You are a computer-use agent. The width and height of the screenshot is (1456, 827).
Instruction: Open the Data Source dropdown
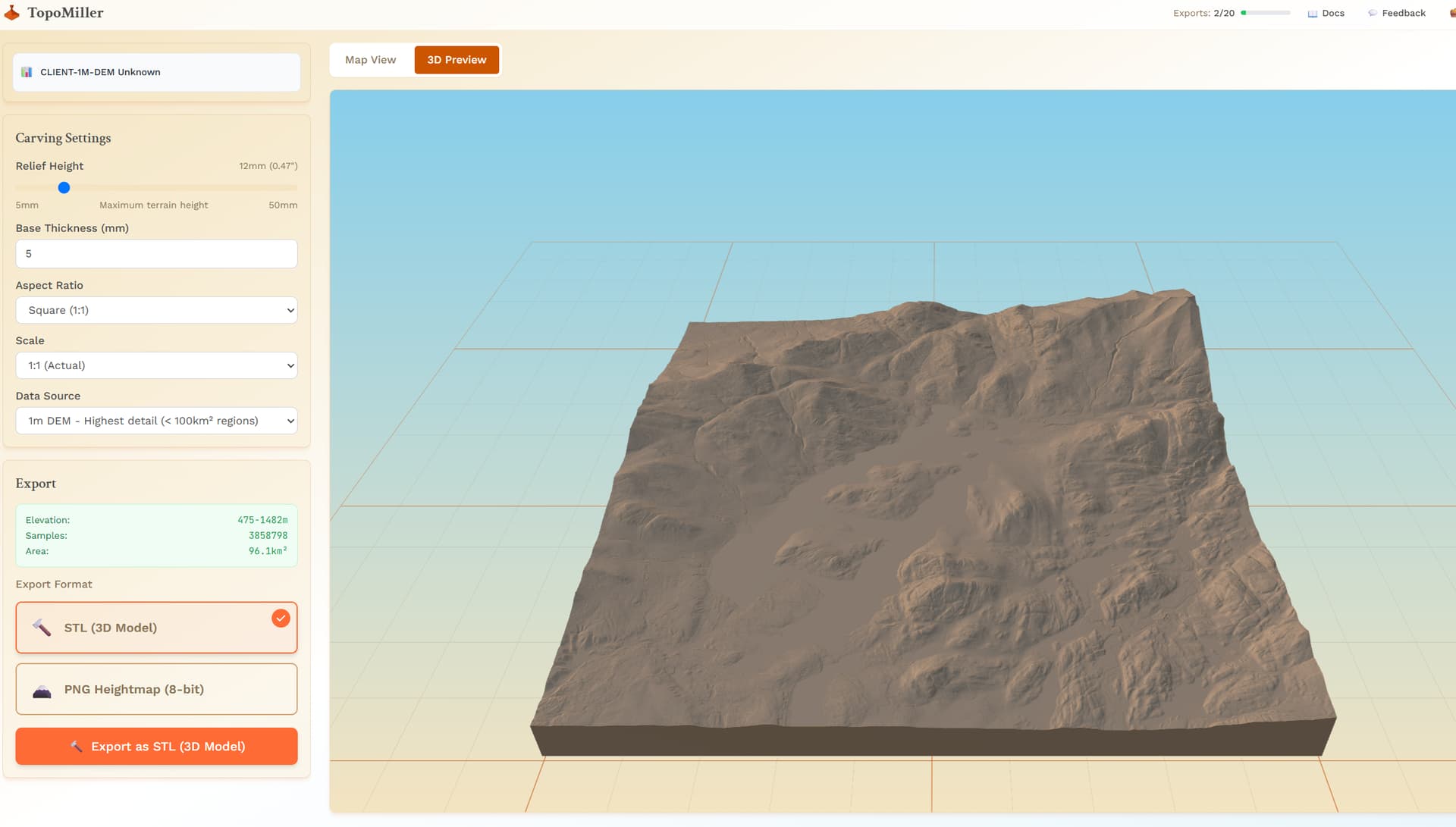156,421
